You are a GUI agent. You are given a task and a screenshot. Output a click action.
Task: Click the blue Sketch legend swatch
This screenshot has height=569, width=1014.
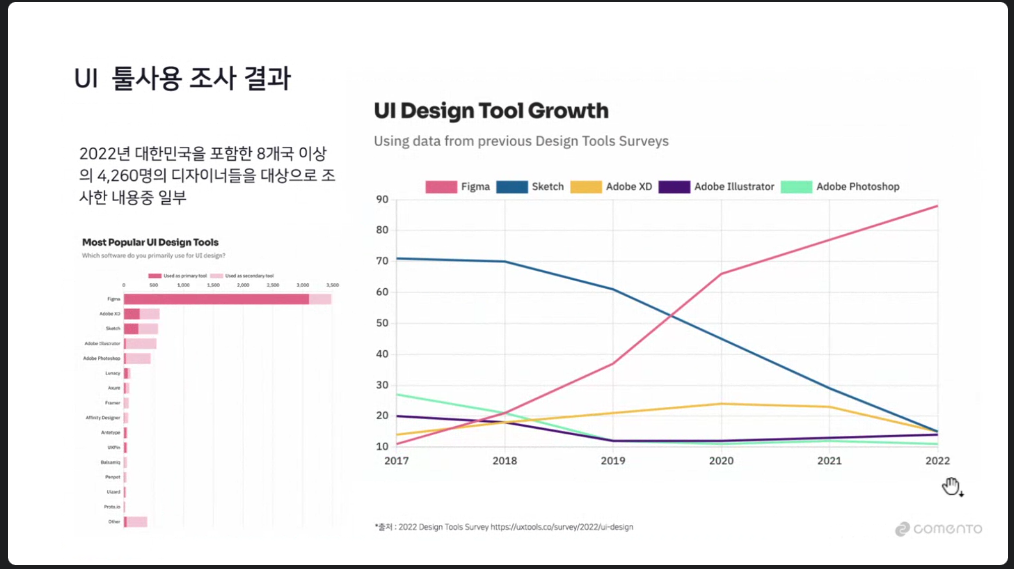pyautogui.click(x=512, y=187)
